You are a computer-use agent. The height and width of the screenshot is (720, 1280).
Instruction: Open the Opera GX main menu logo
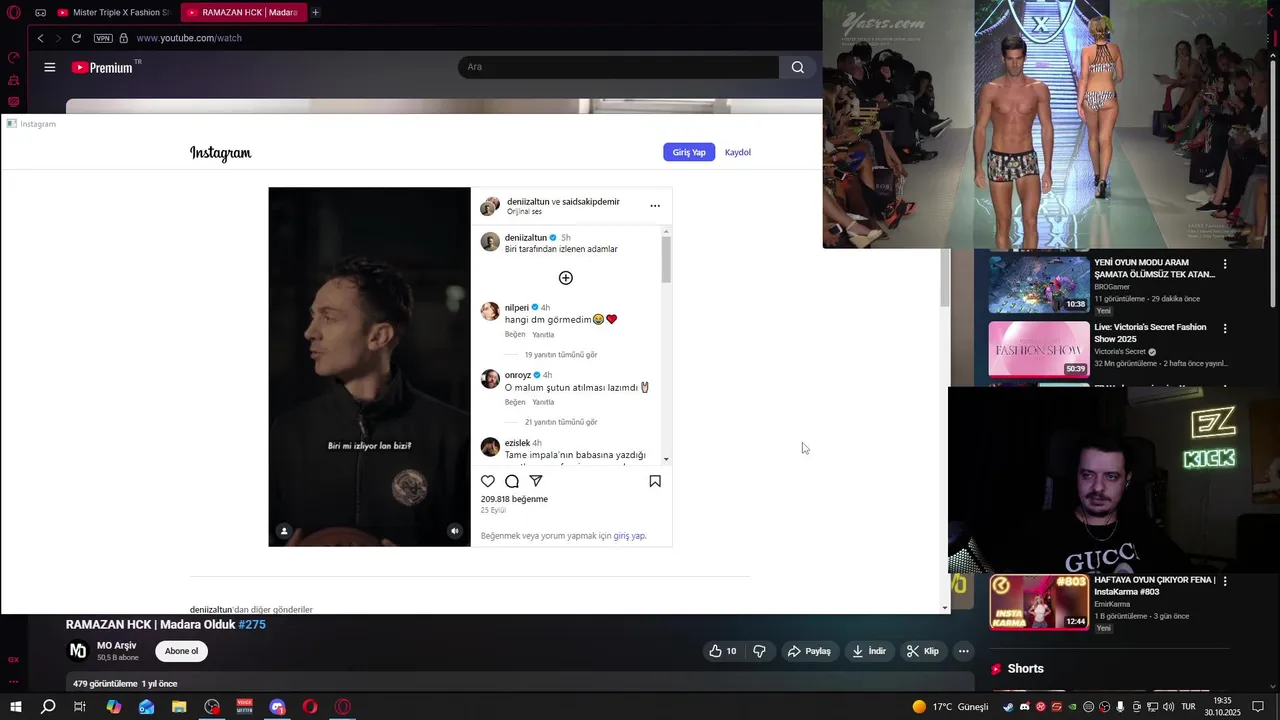tap(13, 12)
